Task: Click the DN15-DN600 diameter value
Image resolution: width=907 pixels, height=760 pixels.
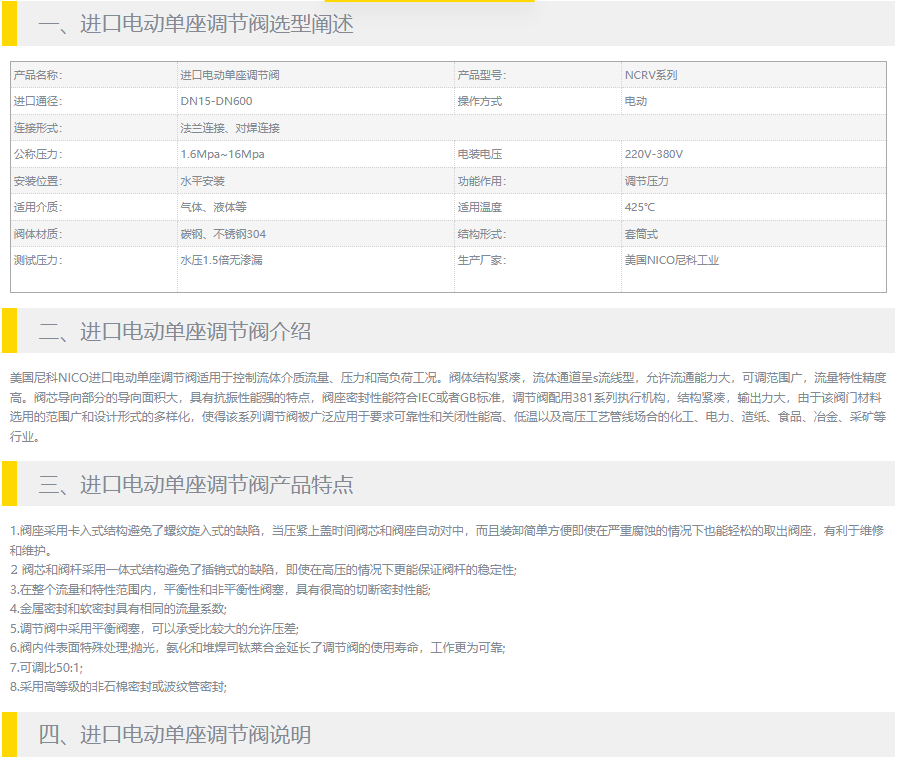Action: [x=216, y=101]
